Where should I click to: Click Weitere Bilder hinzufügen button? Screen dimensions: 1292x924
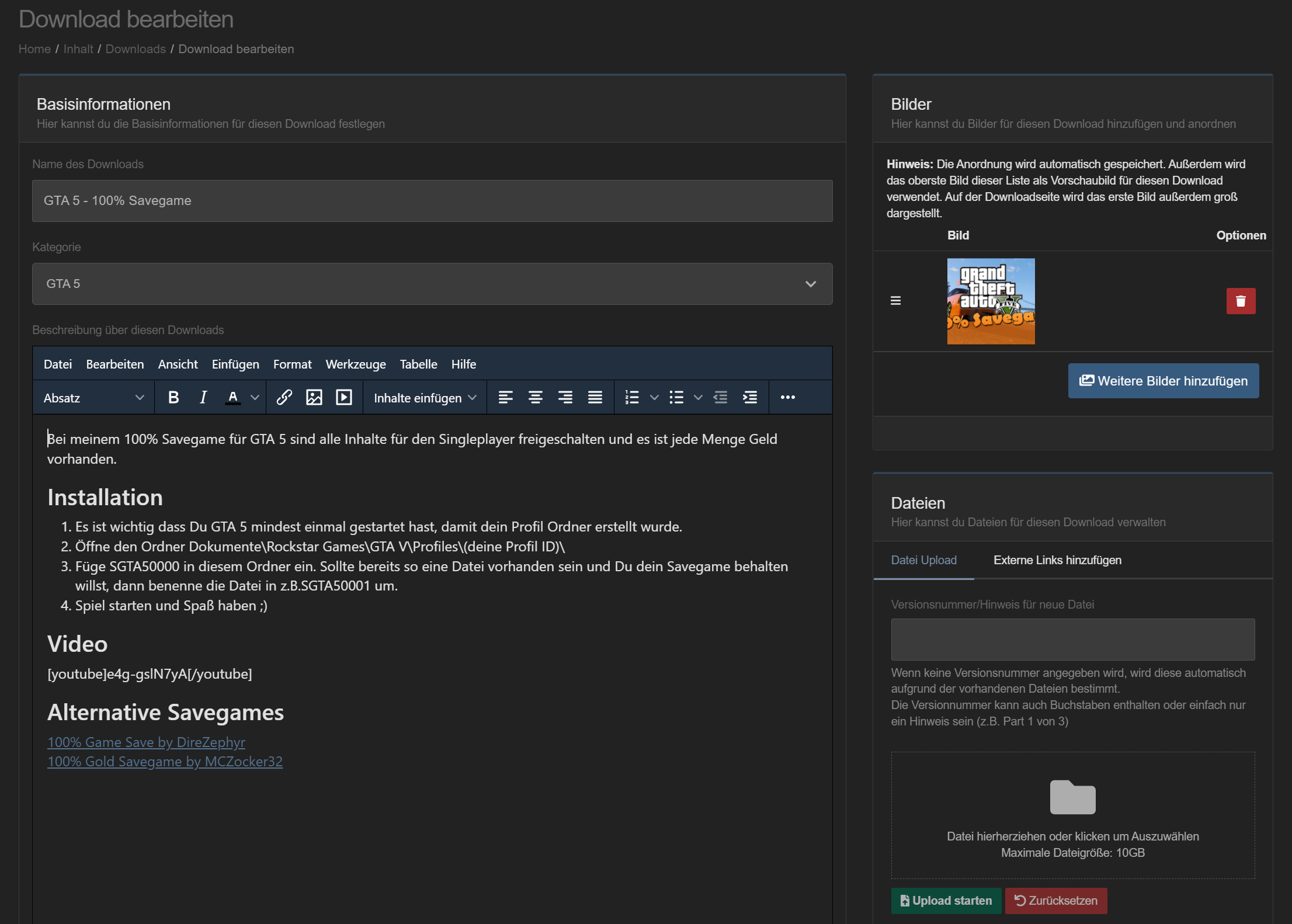(1164, 381)
